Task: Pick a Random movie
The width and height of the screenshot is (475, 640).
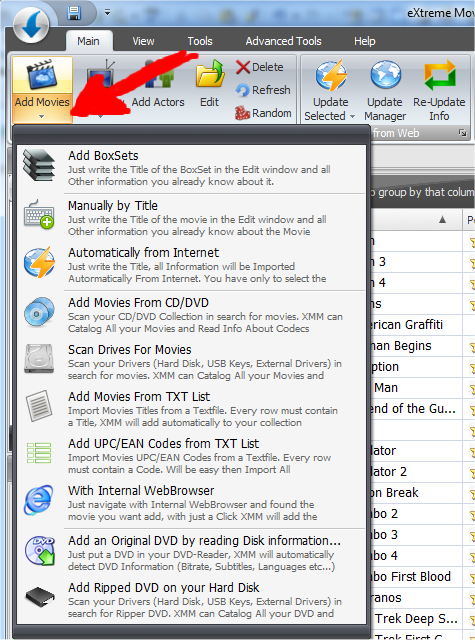Action: [x=263, y=113]
